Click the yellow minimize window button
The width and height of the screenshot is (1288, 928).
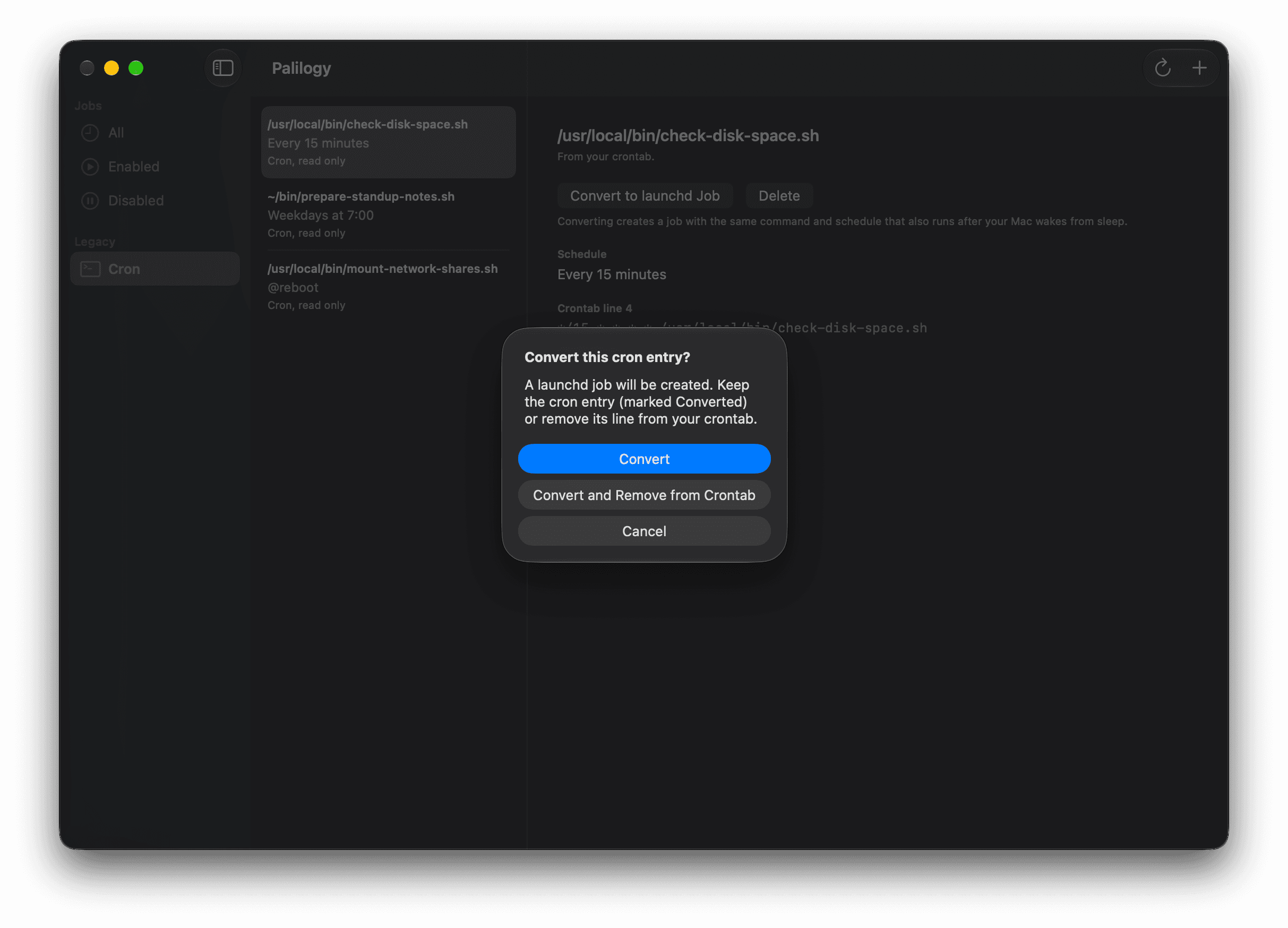[111, 68]
